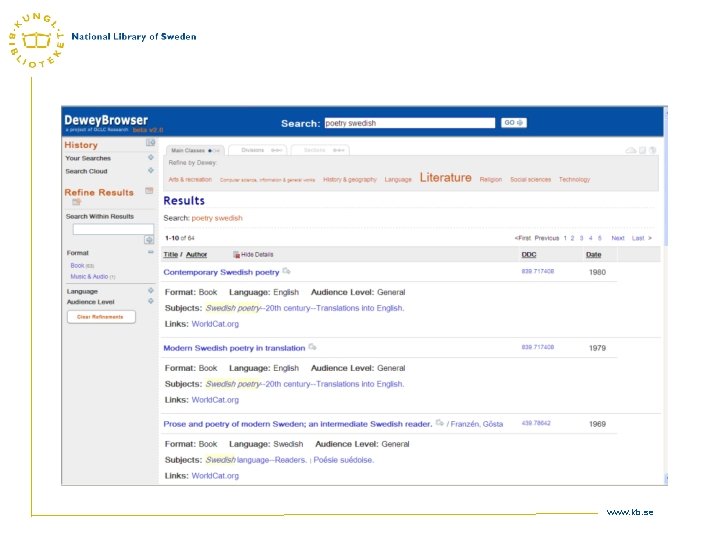Refine by Social sciences class
Viewport: 720px width, 540px height.
[x=530, y=180]
